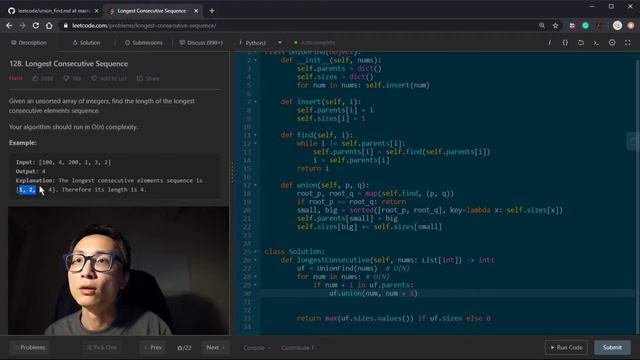Open the zoom magnifier icon in address bar

(542, 25)
